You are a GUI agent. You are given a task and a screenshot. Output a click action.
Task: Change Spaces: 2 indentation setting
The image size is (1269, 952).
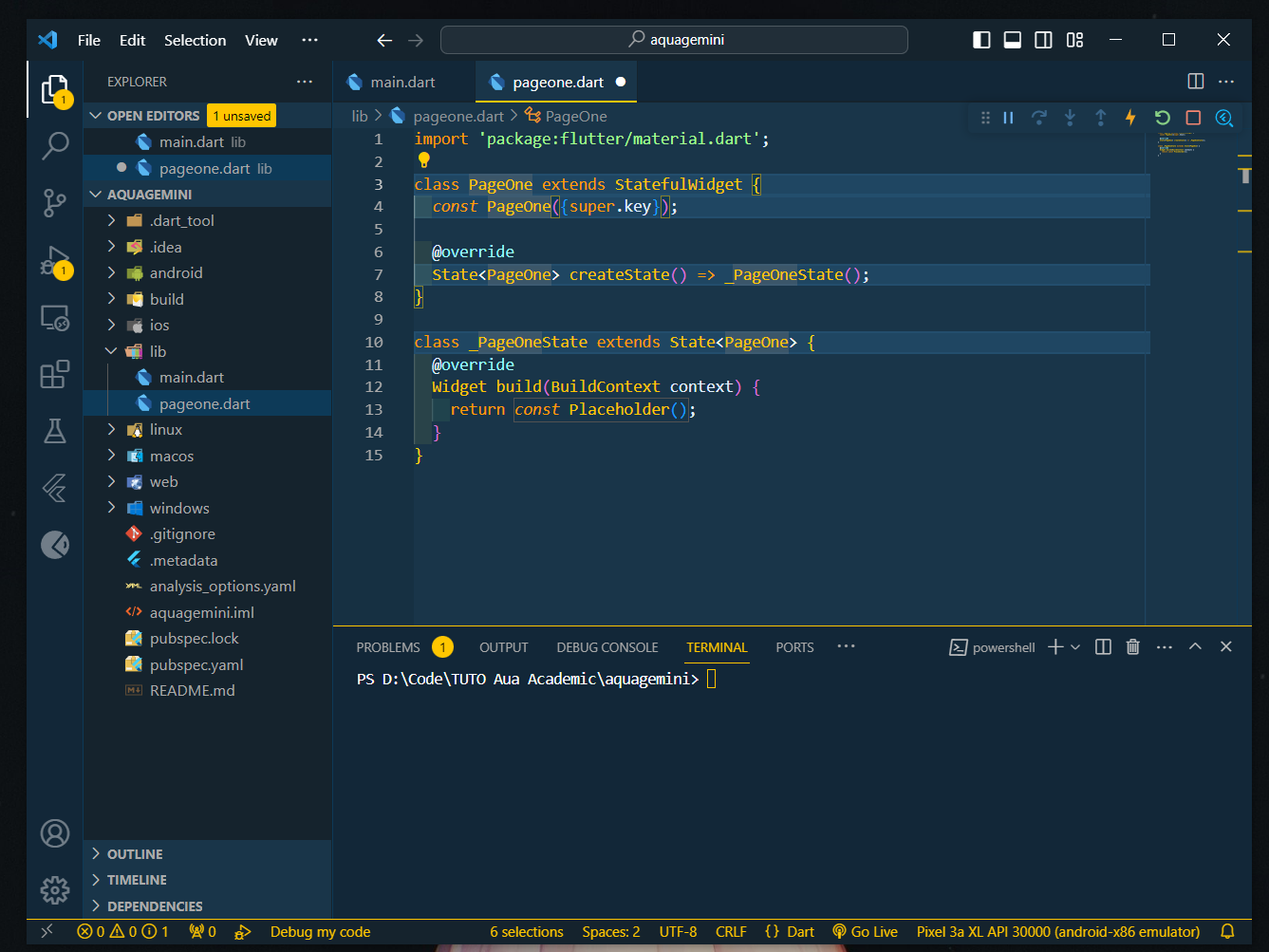pyautogui.click(x=610, y=932)
